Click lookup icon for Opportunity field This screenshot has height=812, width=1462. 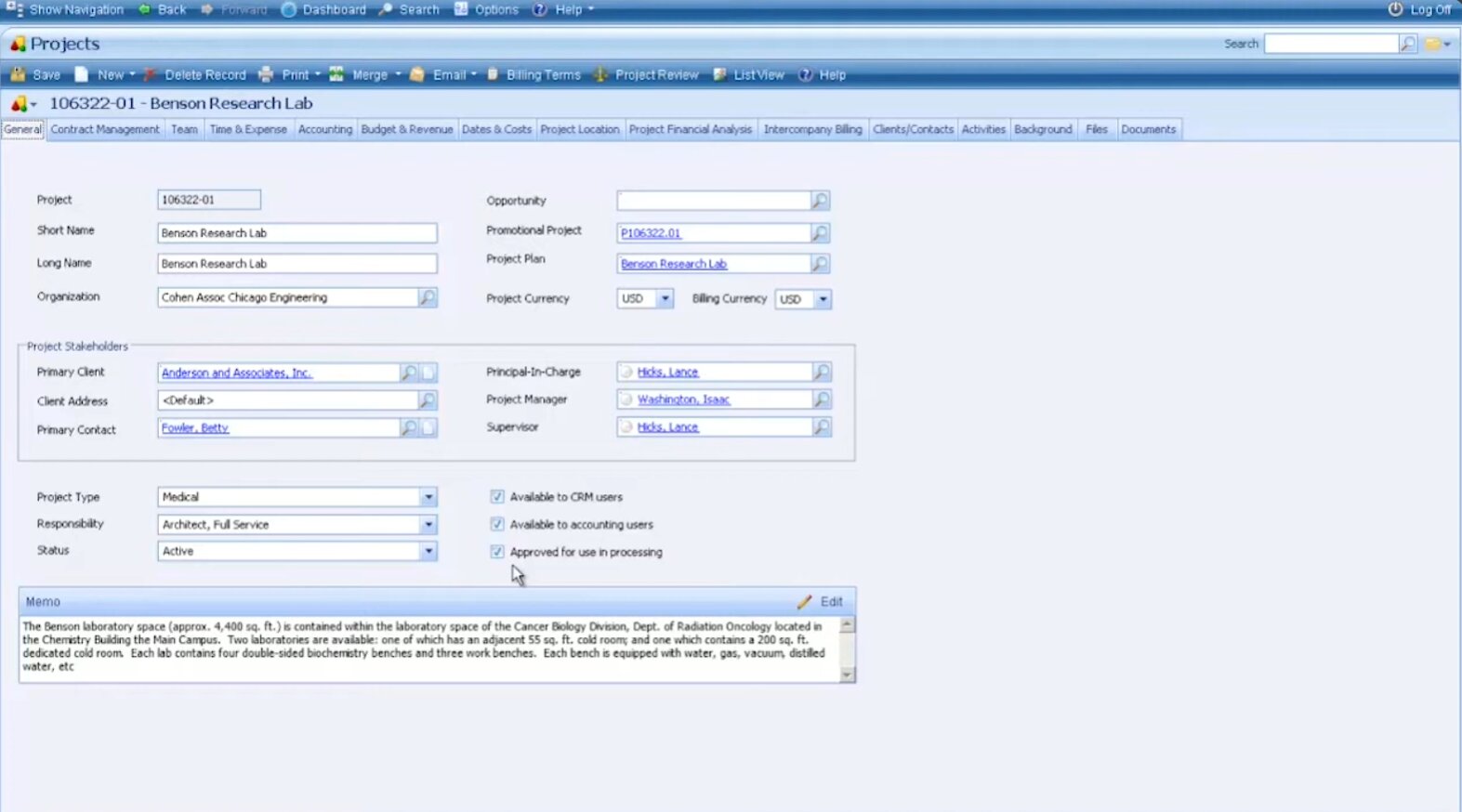click(x=820, y=201)
